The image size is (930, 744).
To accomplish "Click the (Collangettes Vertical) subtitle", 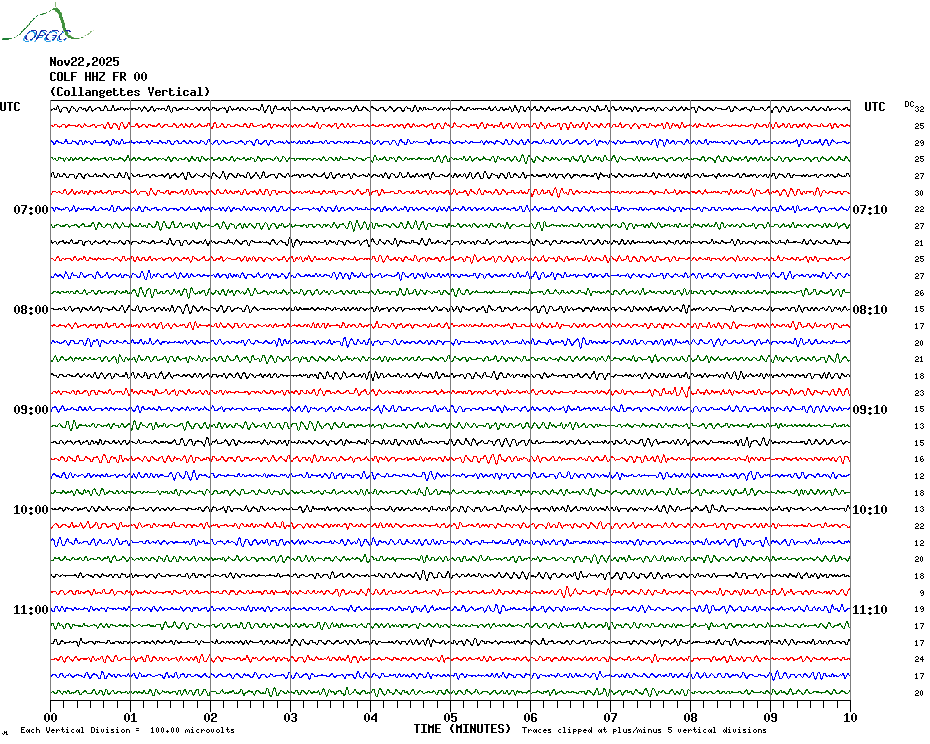I will click(x=130, y=92).
